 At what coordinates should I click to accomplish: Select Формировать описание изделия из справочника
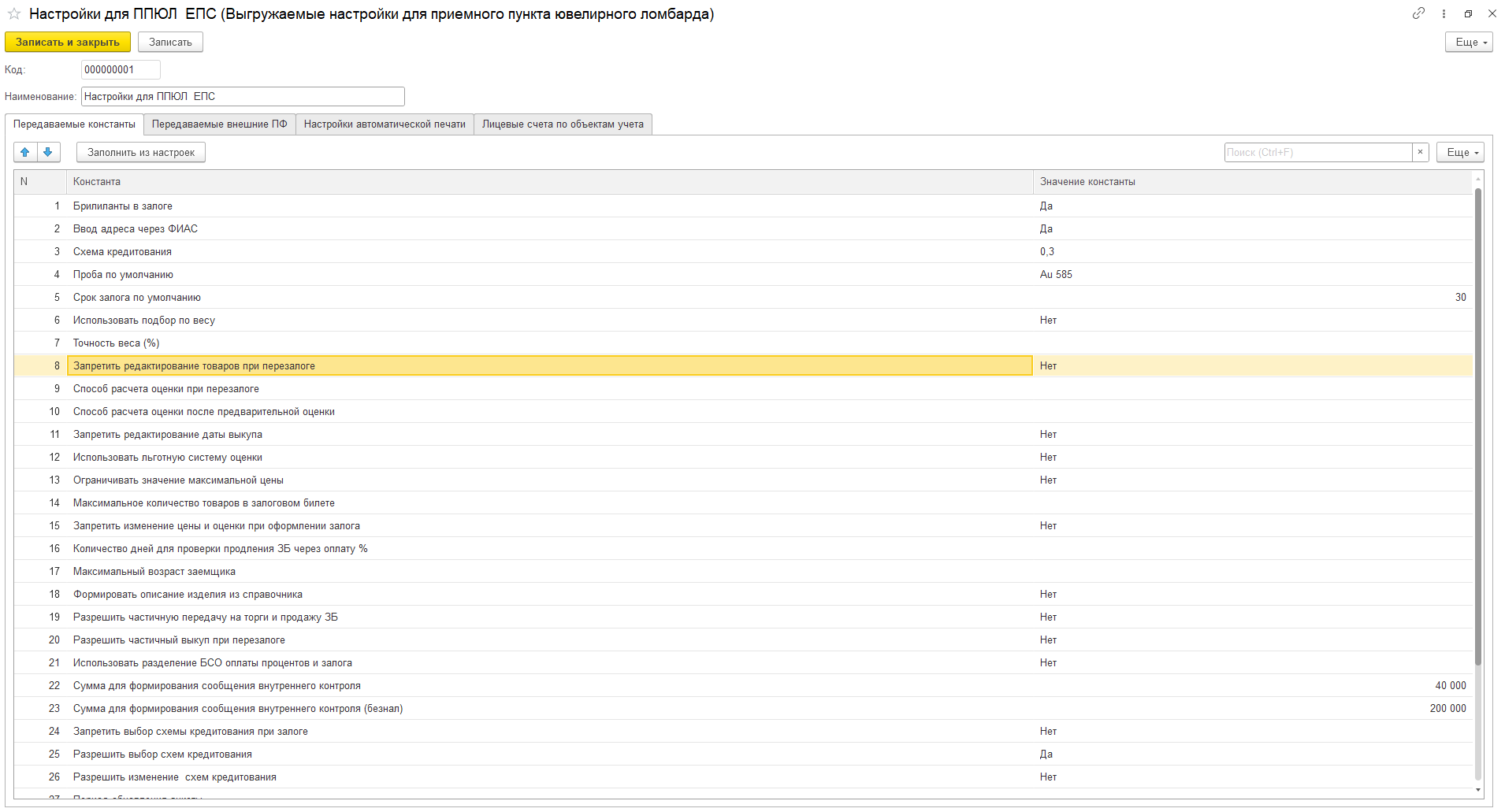pyautogui.click(x=743, y=594)
